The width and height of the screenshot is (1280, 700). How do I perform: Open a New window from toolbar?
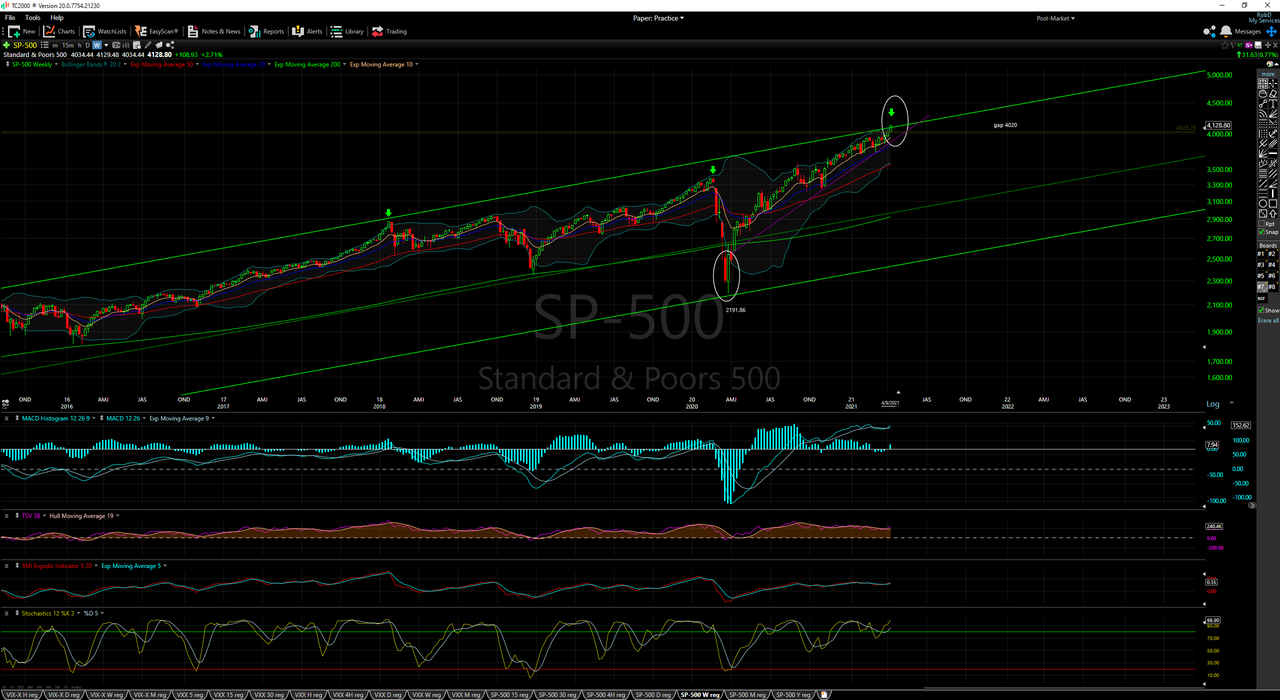click(x=22, y=31)
